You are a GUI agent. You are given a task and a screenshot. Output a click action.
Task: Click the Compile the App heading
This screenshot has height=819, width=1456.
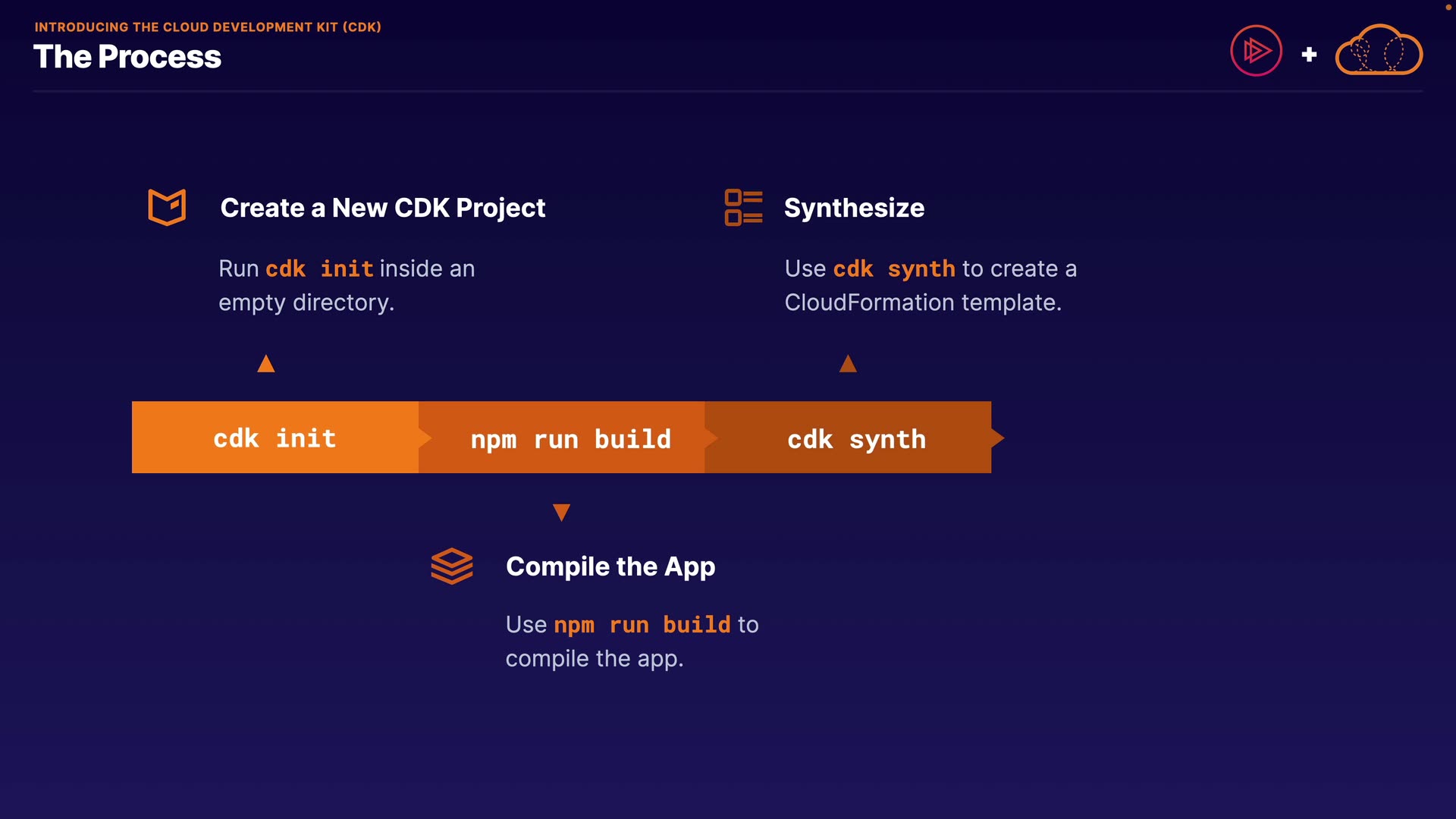click(x=610, y=566)
